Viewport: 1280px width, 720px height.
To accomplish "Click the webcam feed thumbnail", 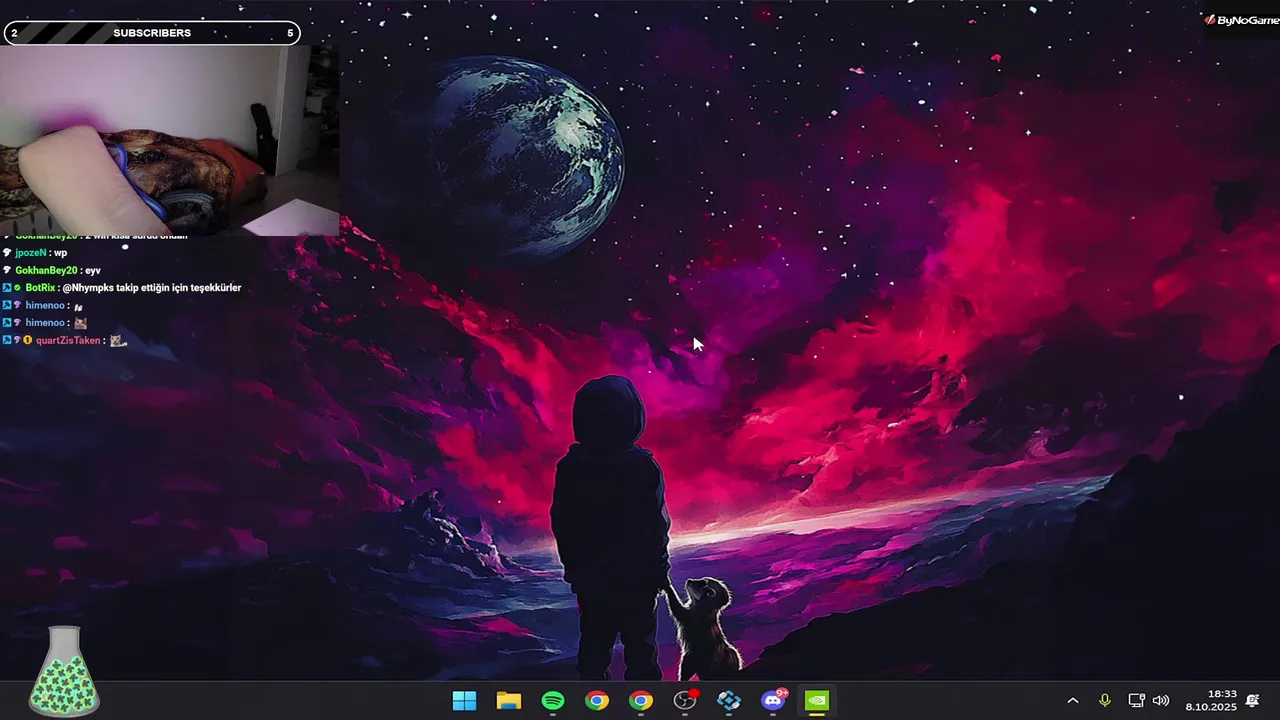I will coord(169,140).
